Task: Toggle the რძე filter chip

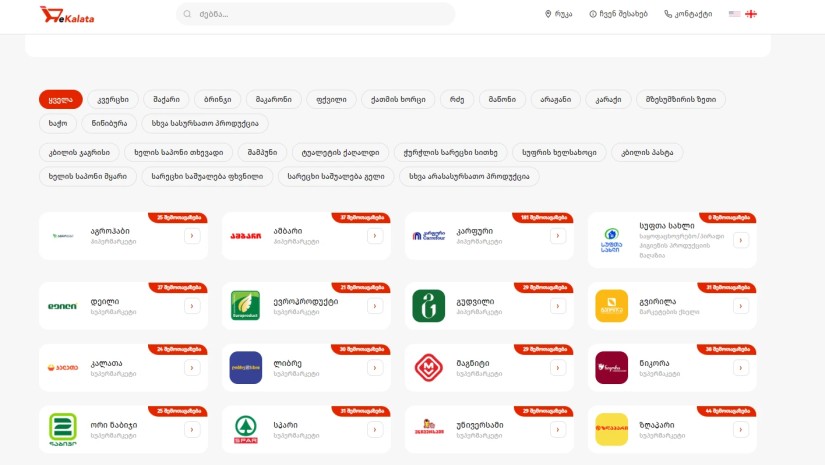Action: pyautogui.click(x=457, y=99)
